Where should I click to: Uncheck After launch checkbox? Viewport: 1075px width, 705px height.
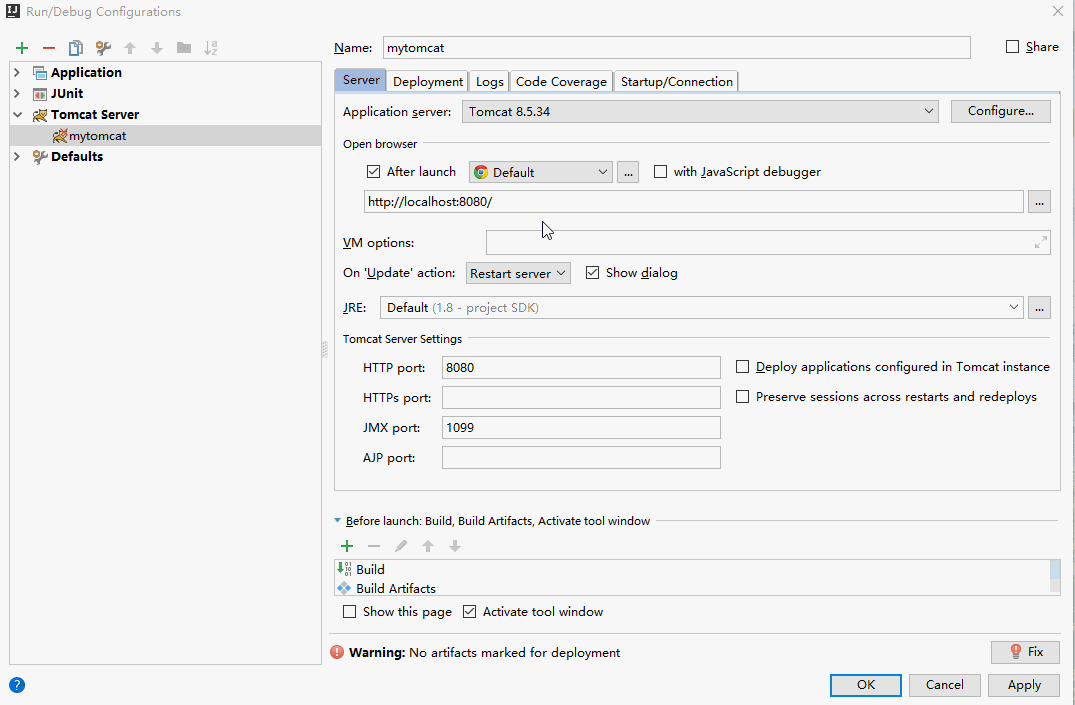[374, 171]
